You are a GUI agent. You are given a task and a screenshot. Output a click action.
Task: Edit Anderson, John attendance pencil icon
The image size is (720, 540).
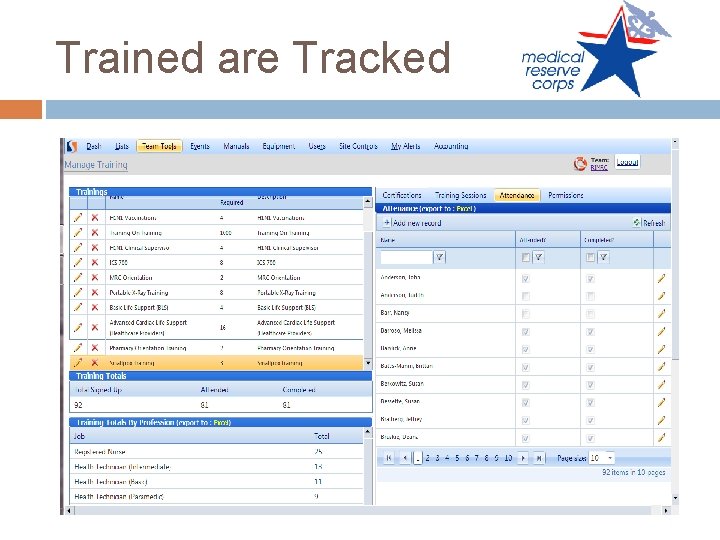661,278
